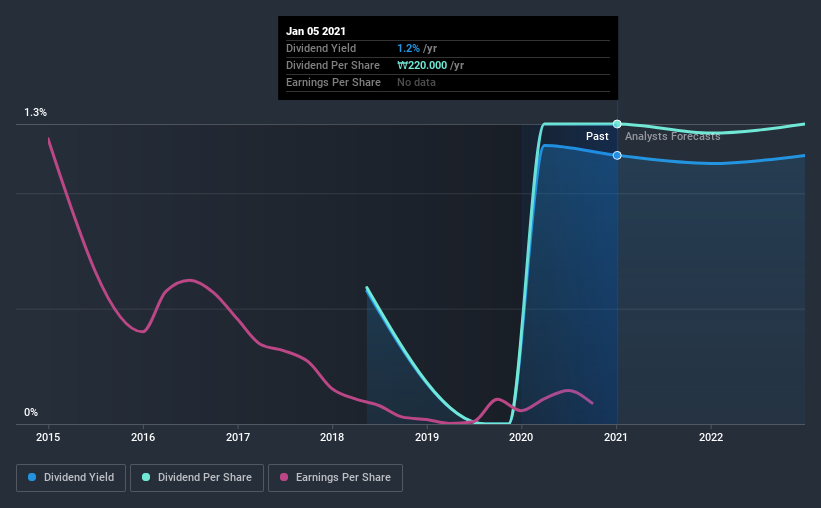Select the 2016 year label on the axis
Screen dimensions: 821x508
pyautogui.click(x=143, y=437)
